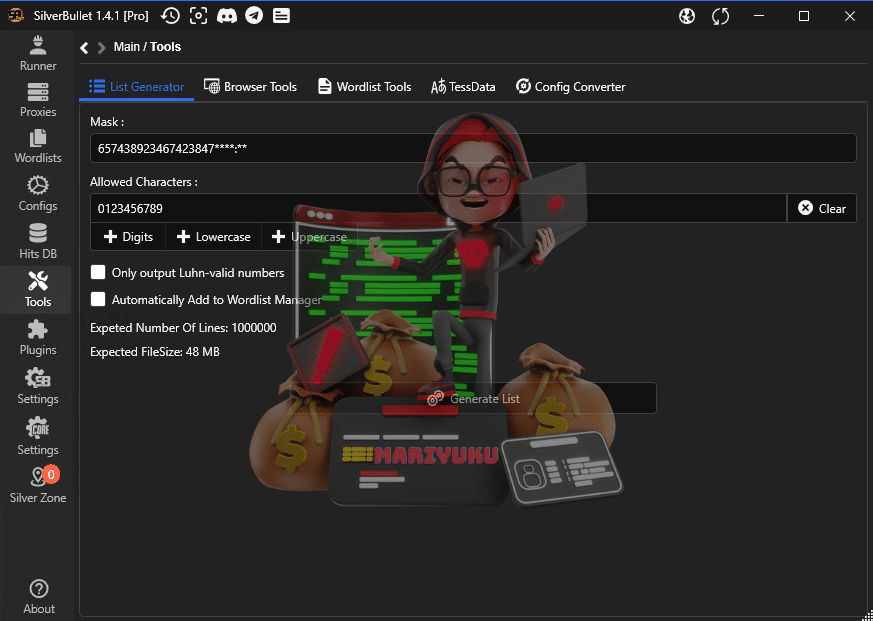Viewport: 873px width, 621px height.
Task: Switch to the Browser Tools tab
Action: pyautogui.click(x=250, y=87)
